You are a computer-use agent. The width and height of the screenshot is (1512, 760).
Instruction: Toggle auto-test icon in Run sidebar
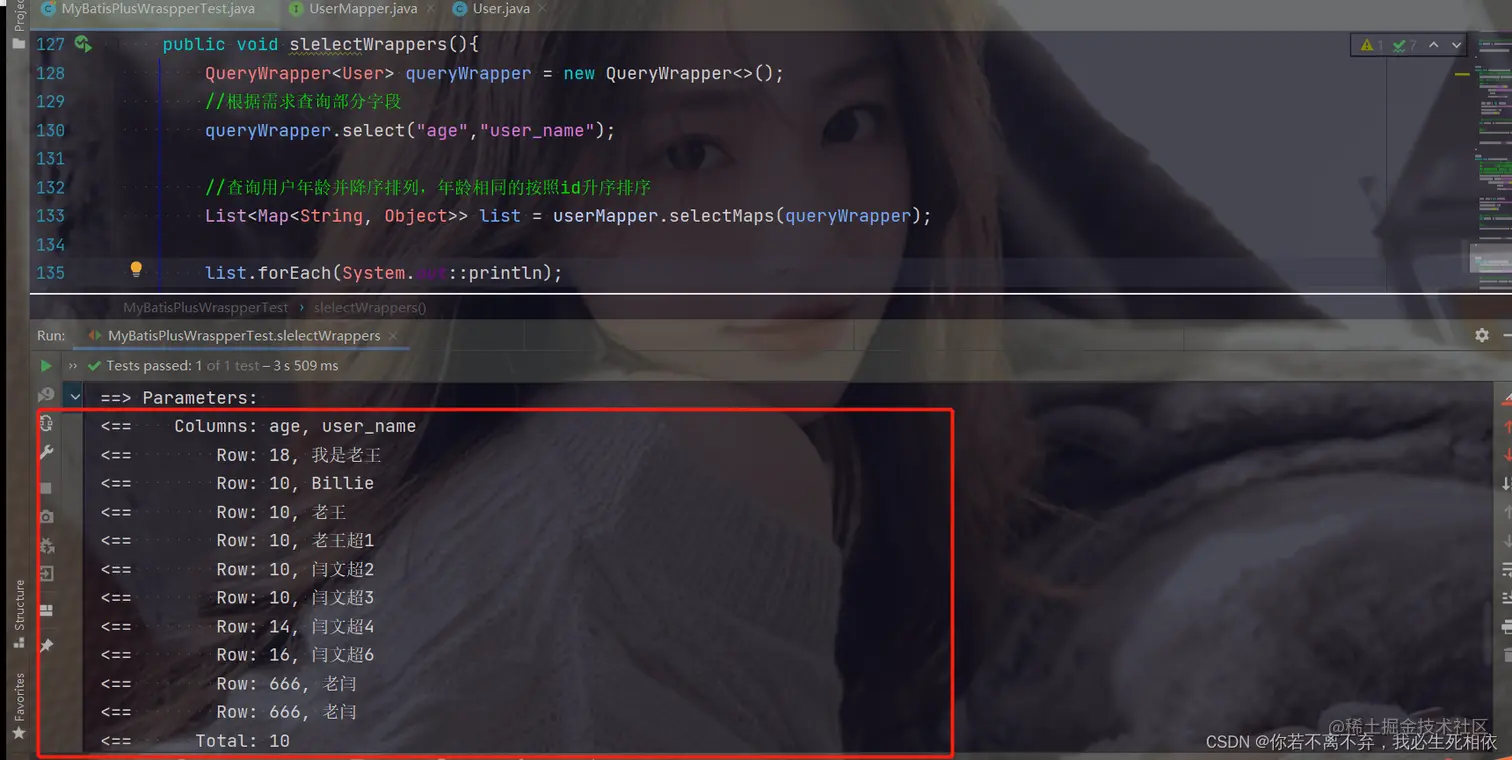pyautogui.click(x=46, y=424)
